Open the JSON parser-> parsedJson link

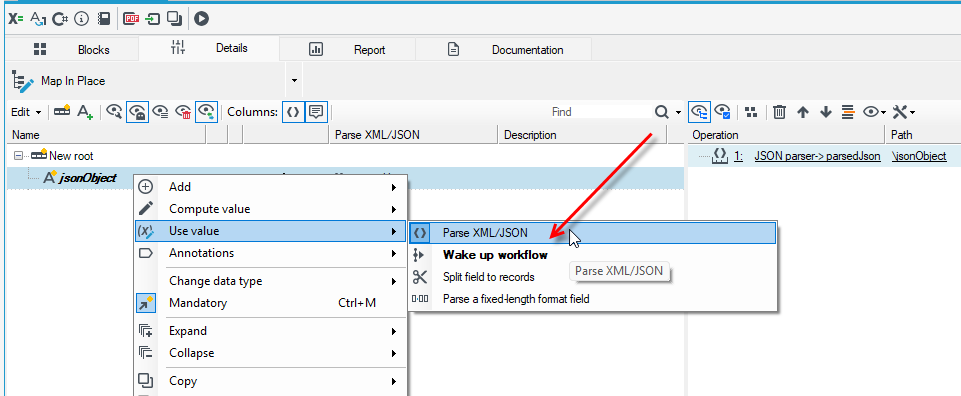(817, 156)
